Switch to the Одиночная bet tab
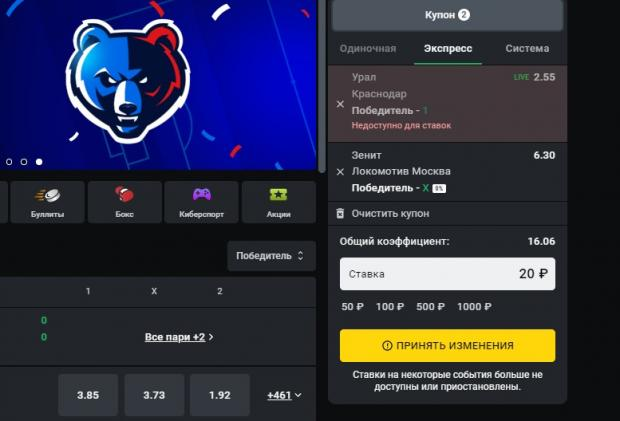 (x=368, y=48)
